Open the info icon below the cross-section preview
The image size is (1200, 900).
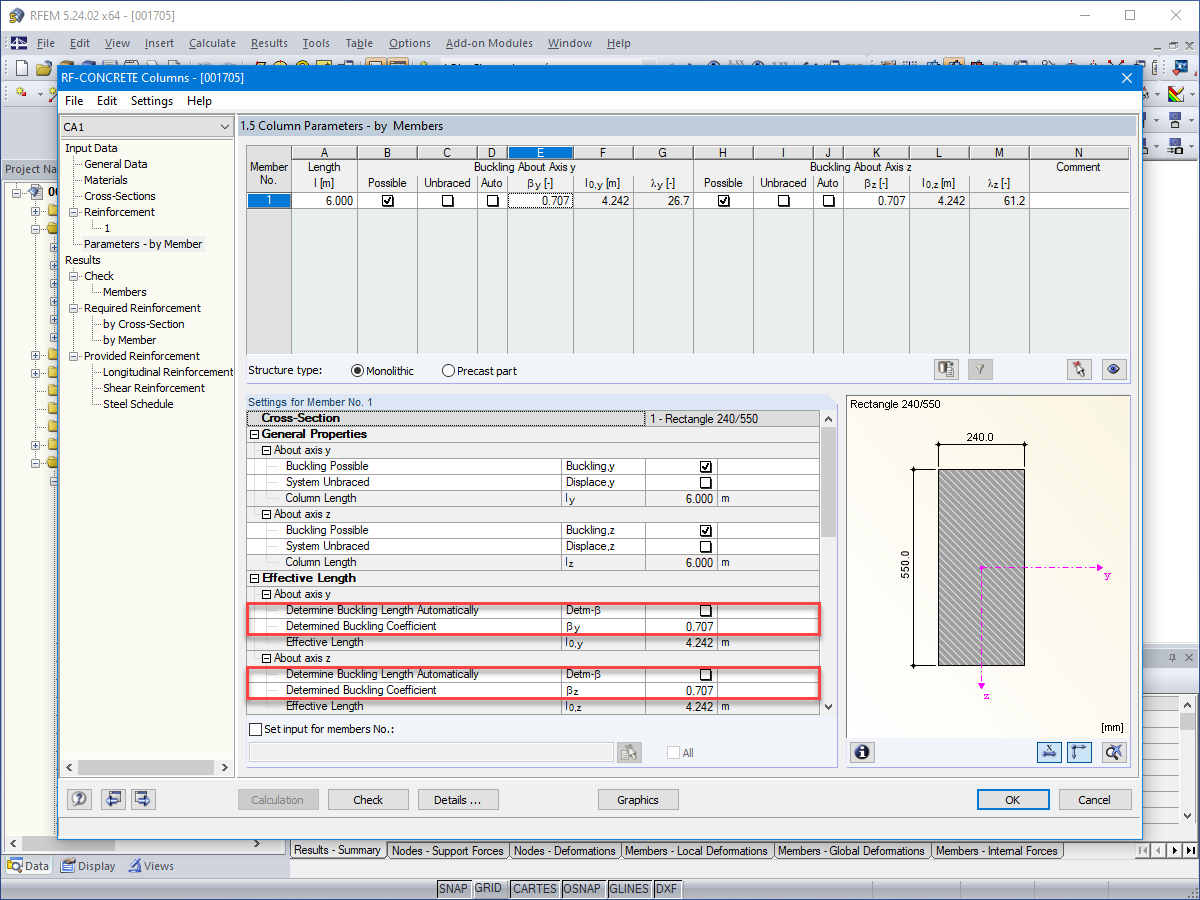pos(862,752)
